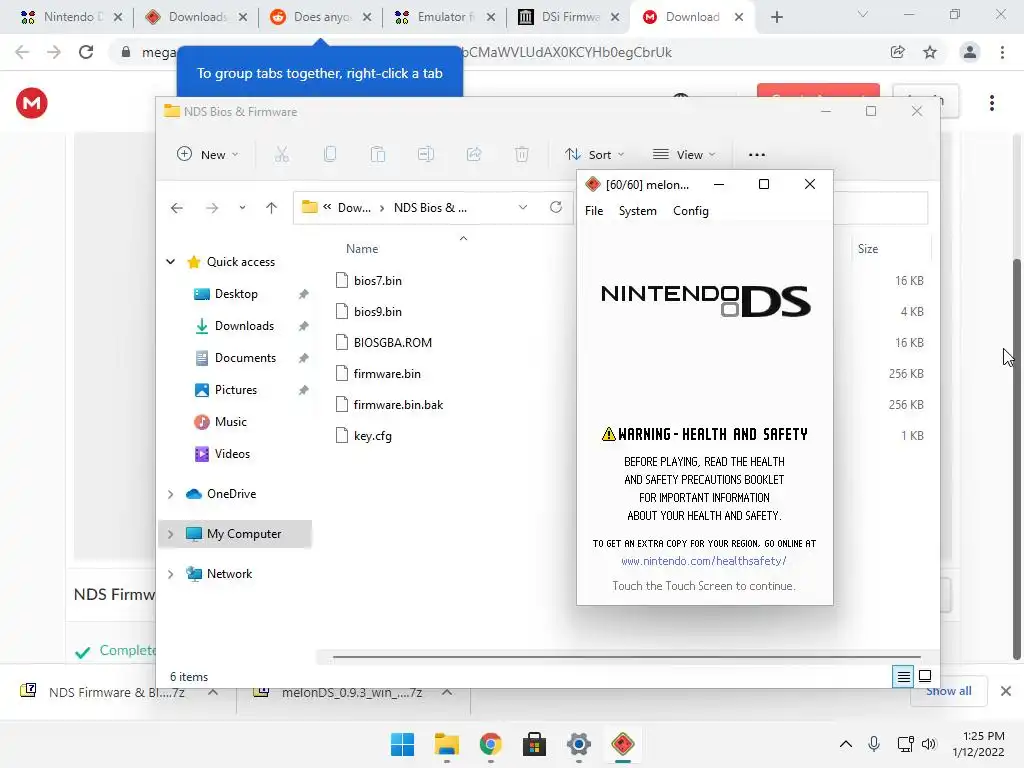Open Chrome's three-dot menu

[1002, 52]
